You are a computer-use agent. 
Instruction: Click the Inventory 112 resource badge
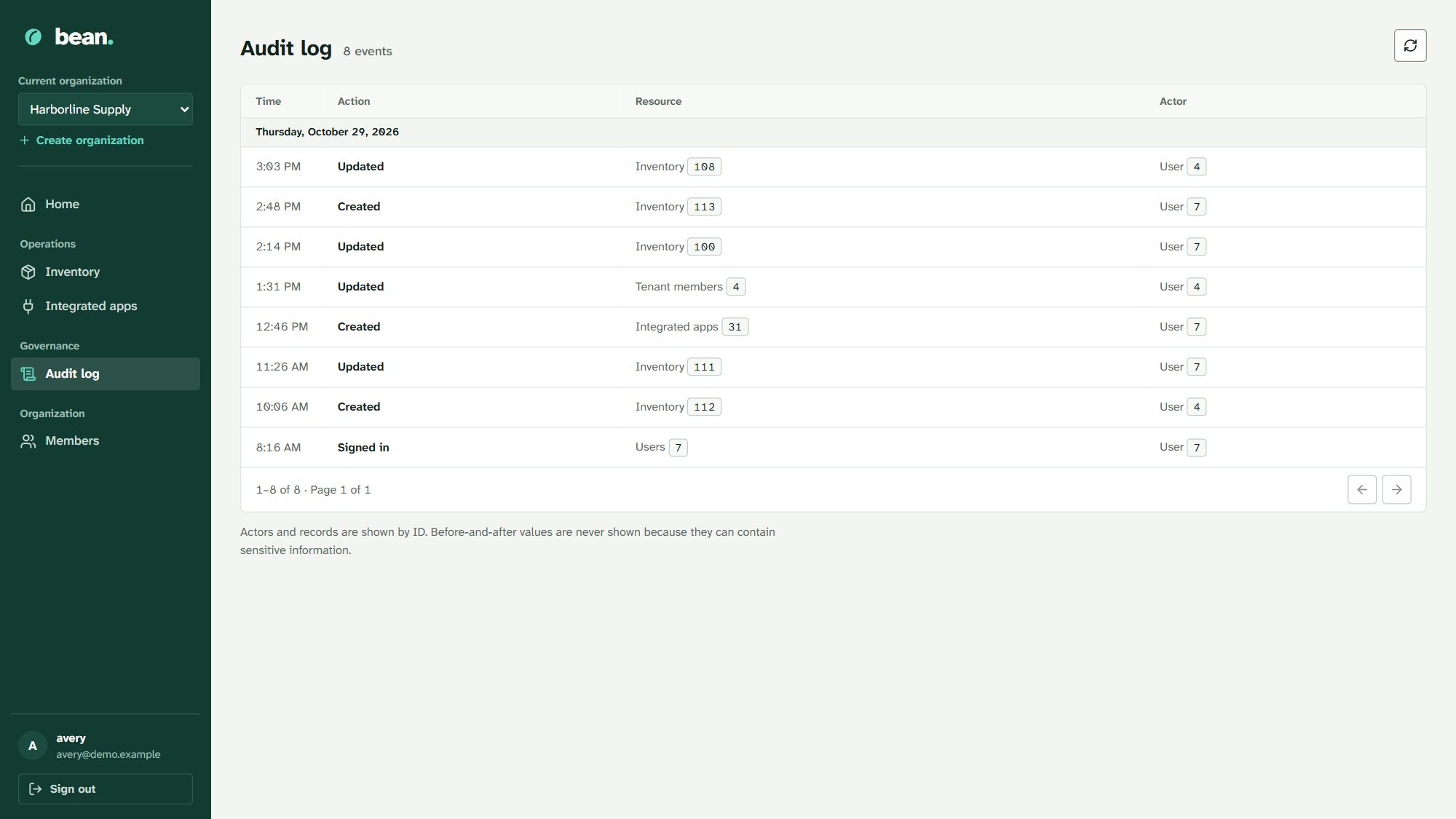click(x=704, y=407)
